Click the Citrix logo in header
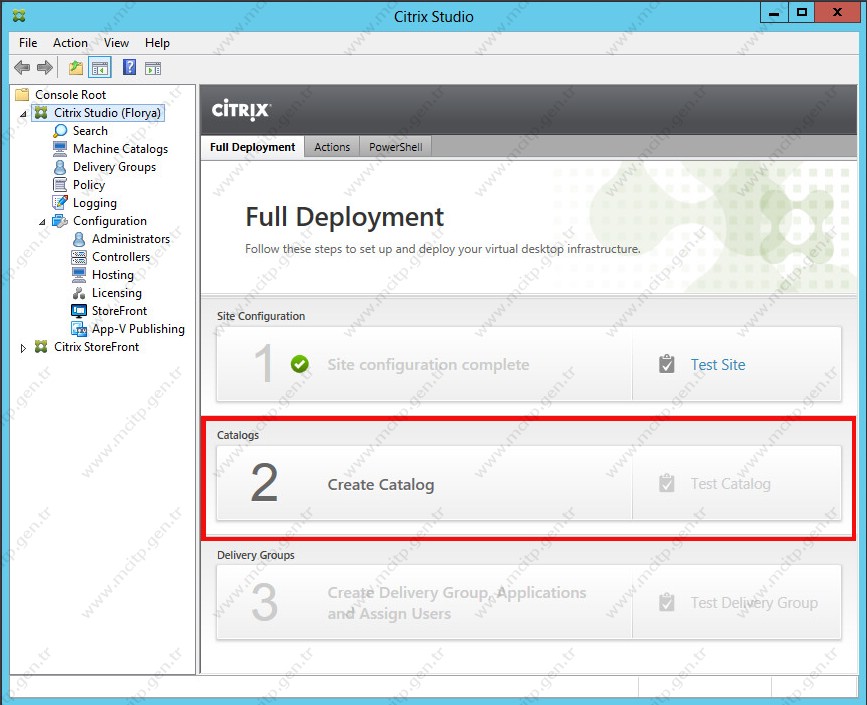Image resolution: width=867 pixels, height=705 pixels. 240,110
